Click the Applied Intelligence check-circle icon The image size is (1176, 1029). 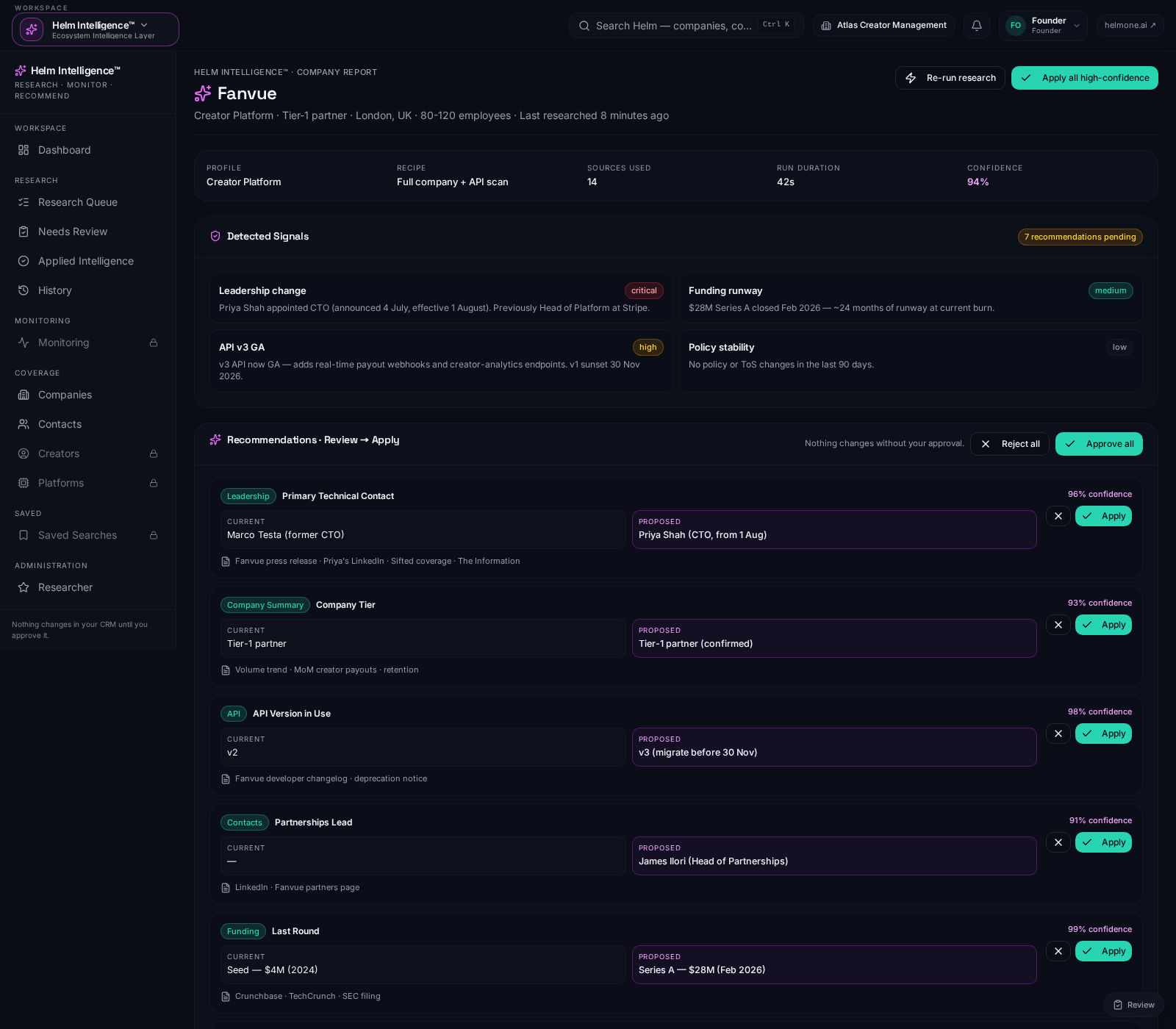click(24, 261)
